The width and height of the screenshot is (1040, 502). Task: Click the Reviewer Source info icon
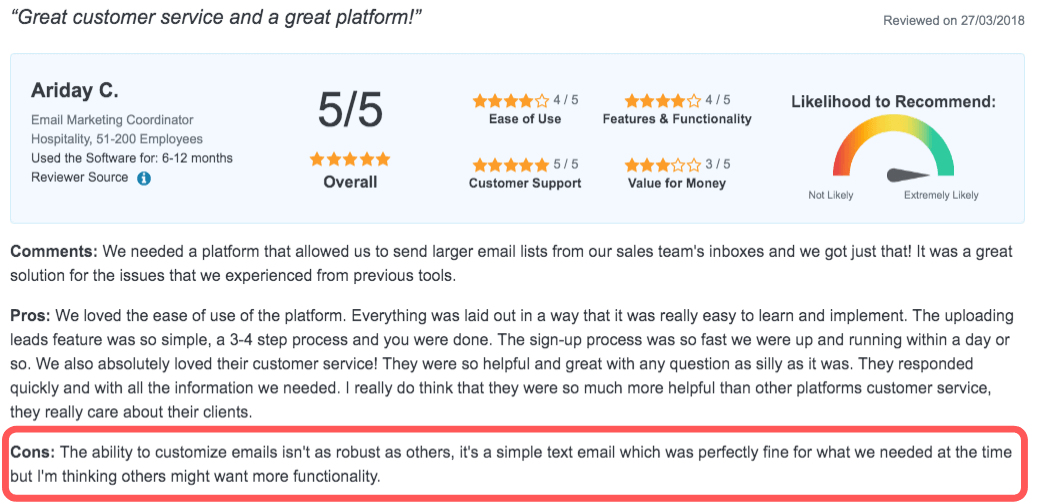(144, 178)
